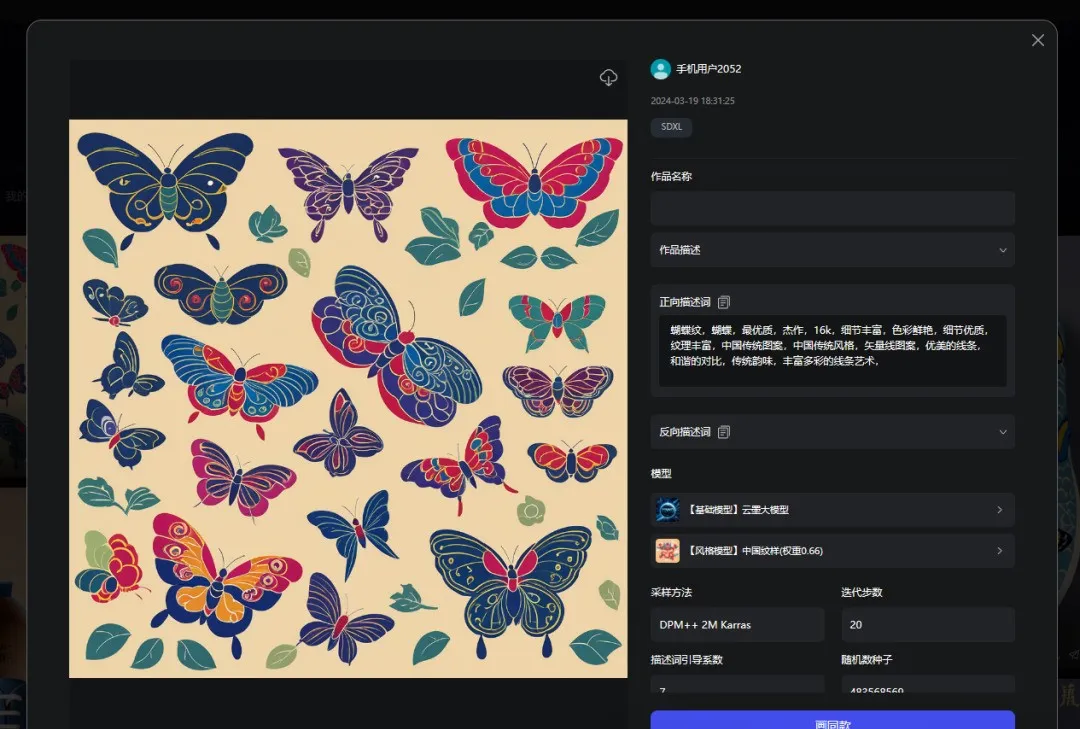Click the 采样方法 DPM++ 2M Karras field
Image resolution: width=1080 pixels, height=729 pixels.
[x=737, y=625]
